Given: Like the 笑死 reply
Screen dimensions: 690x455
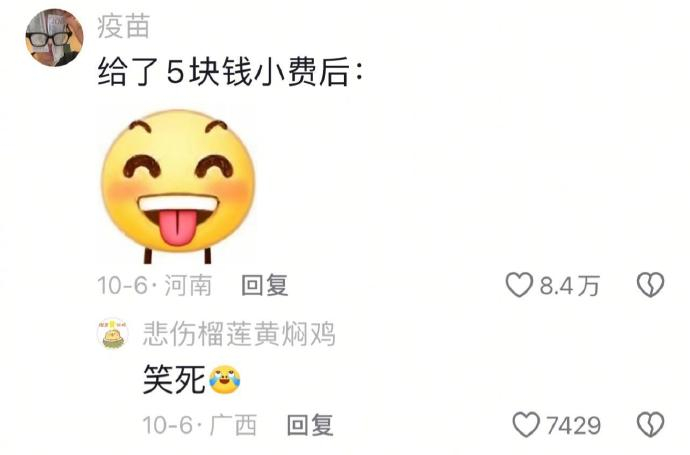Looking at the screenshot, I should tap(526, 425).
